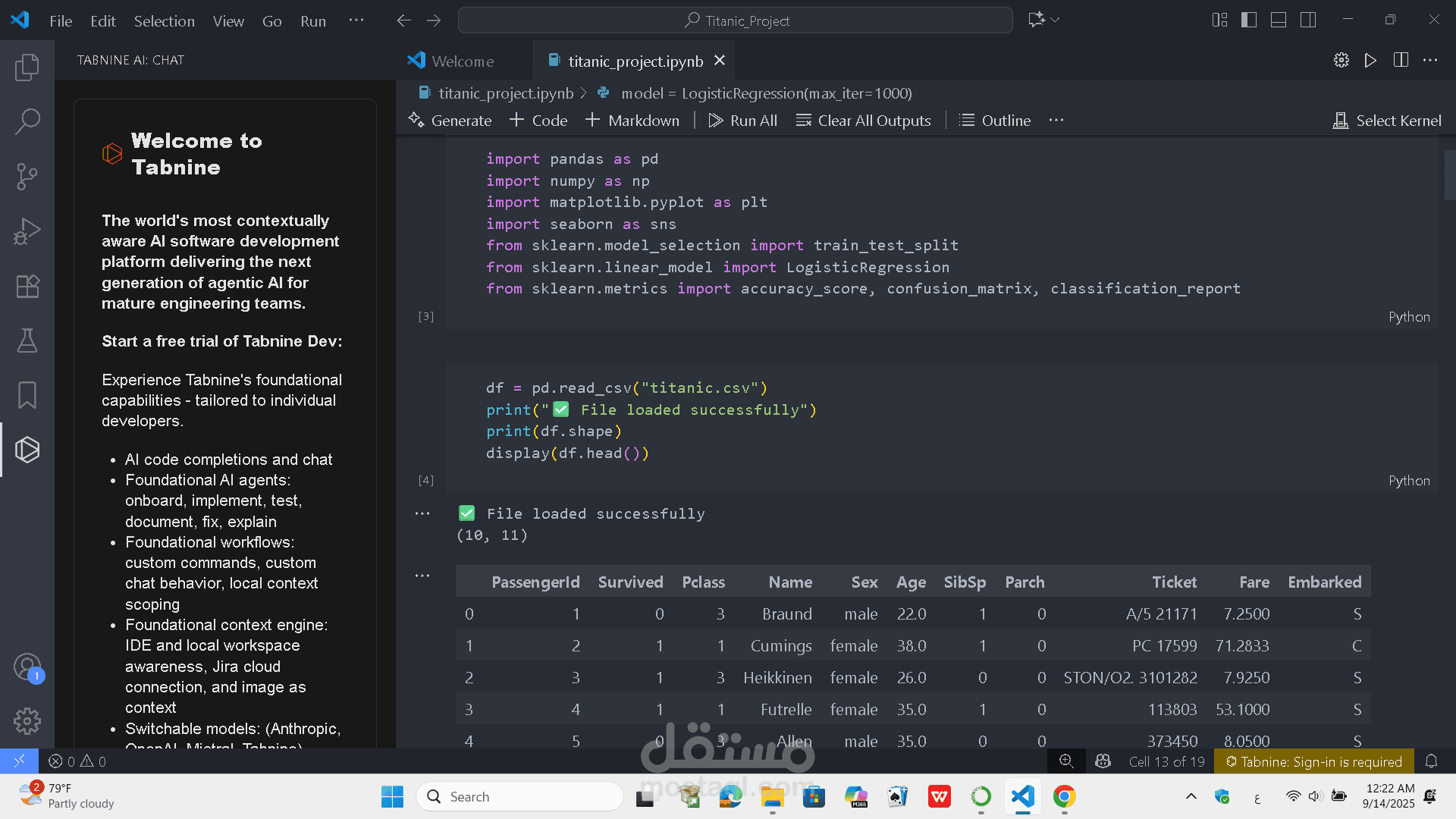
Task: Open the Bookmarks view in the activity bar
Action: [27, 395]
